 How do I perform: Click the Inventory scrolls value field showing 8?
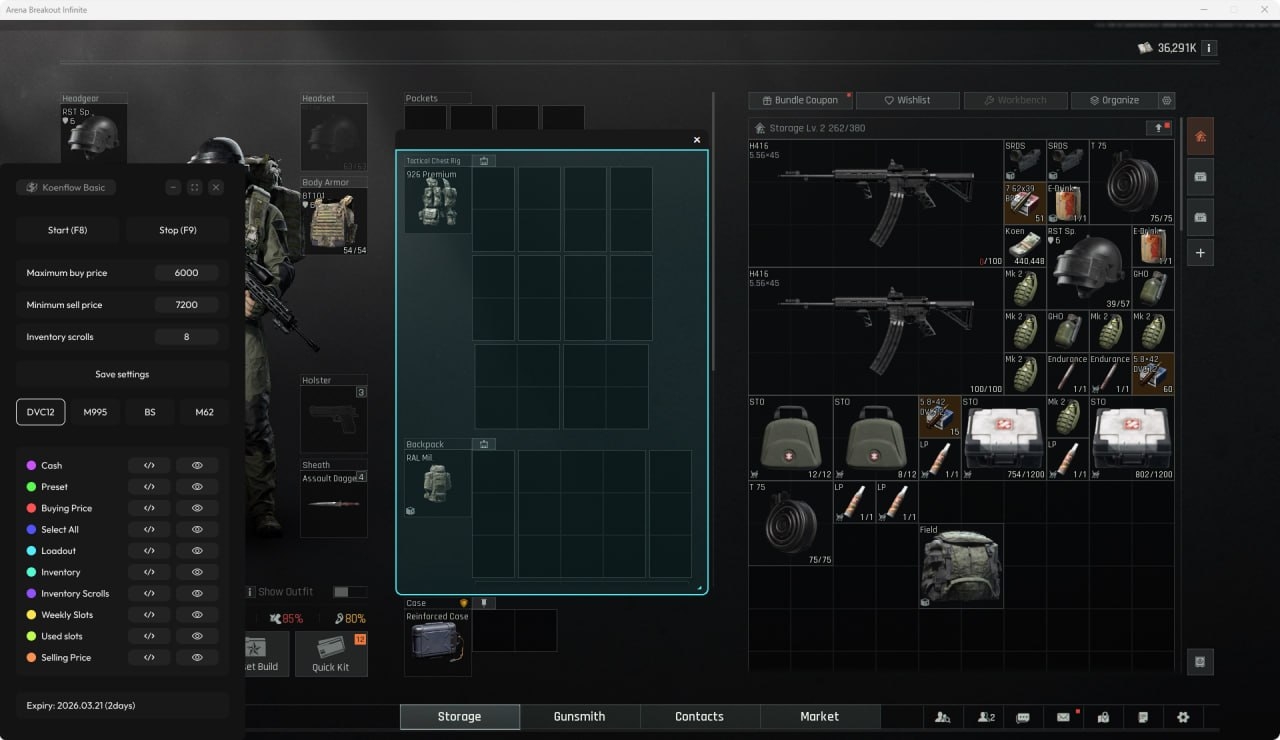click(186, 337)
